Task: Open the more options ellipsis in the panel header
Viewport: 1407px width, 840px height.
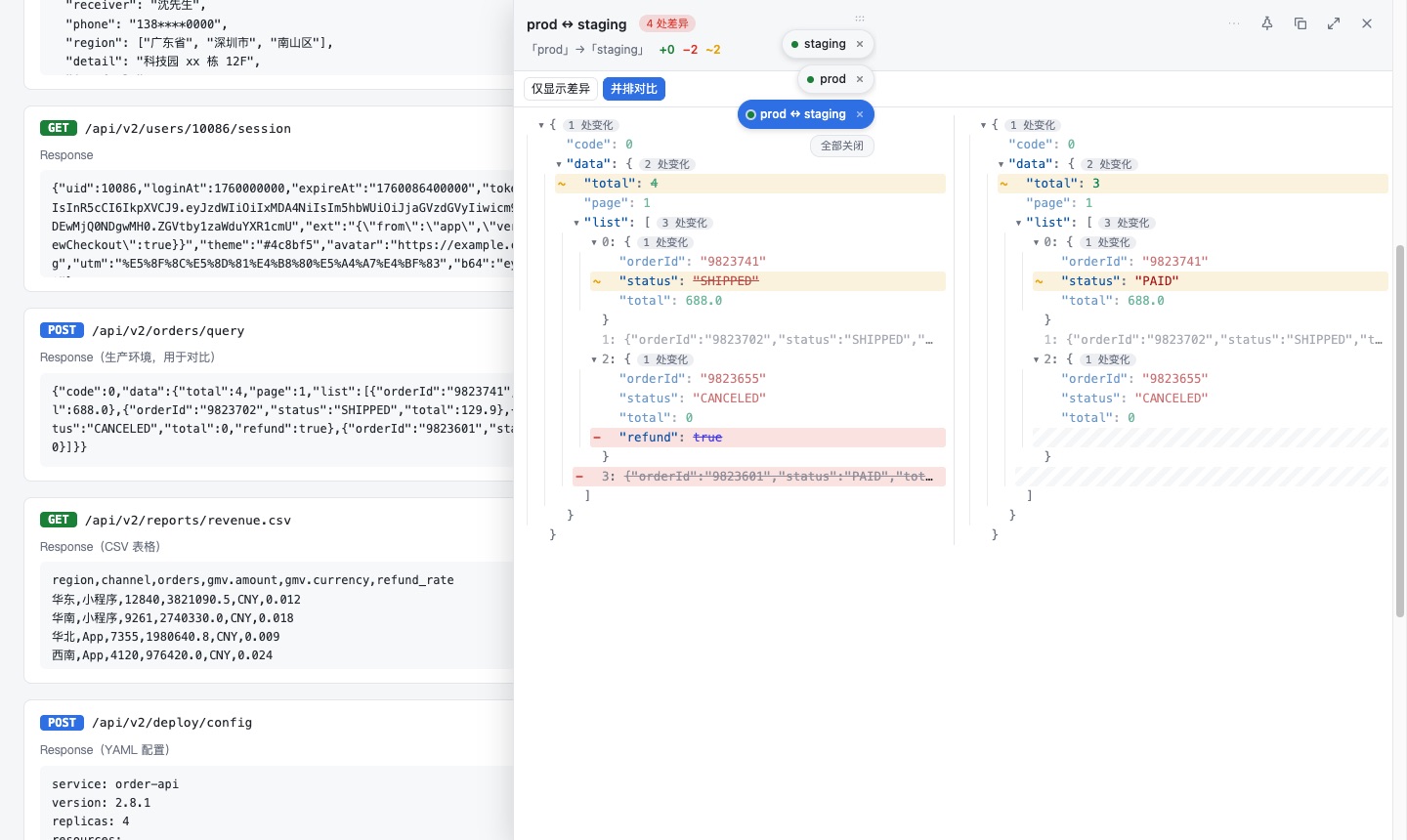Action: pyautogui.click(x=1234, y=23)
